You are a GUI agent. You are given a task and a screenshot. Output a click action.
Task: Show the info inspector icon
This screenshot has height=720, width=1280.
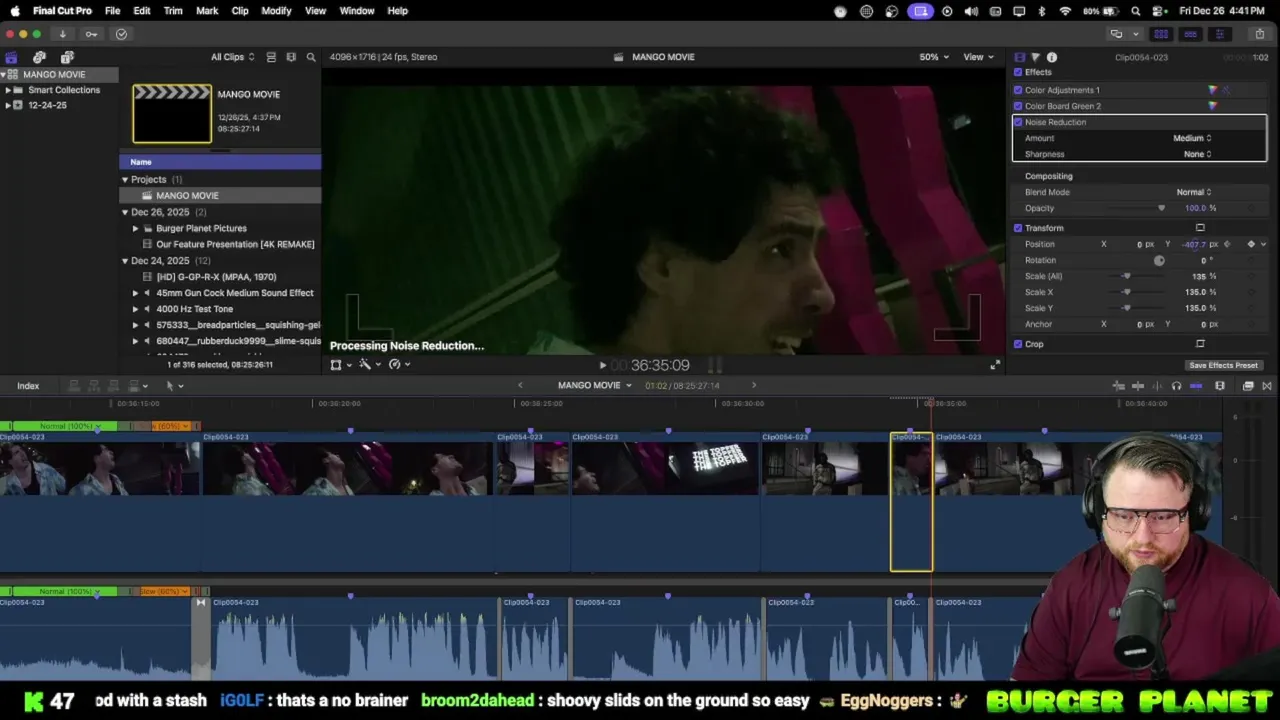1051,57
